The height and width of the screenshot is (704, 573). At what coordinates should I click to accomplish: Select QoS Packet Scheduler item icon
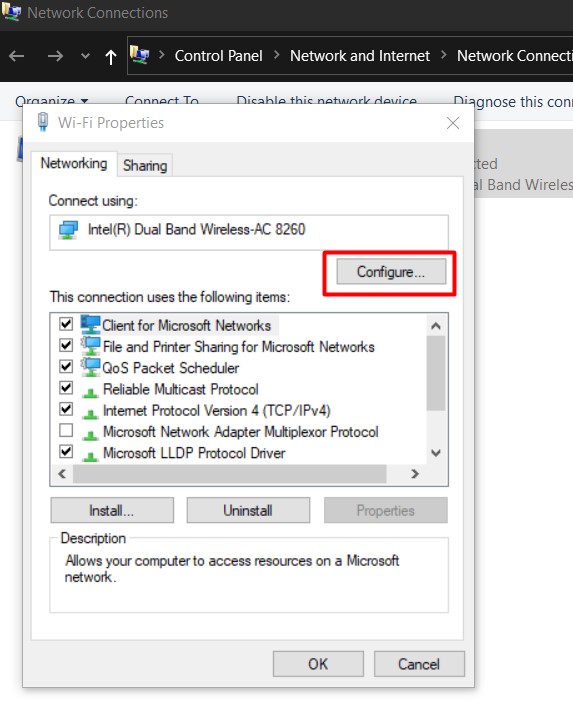pyautogui.click(x=90, y=367)
